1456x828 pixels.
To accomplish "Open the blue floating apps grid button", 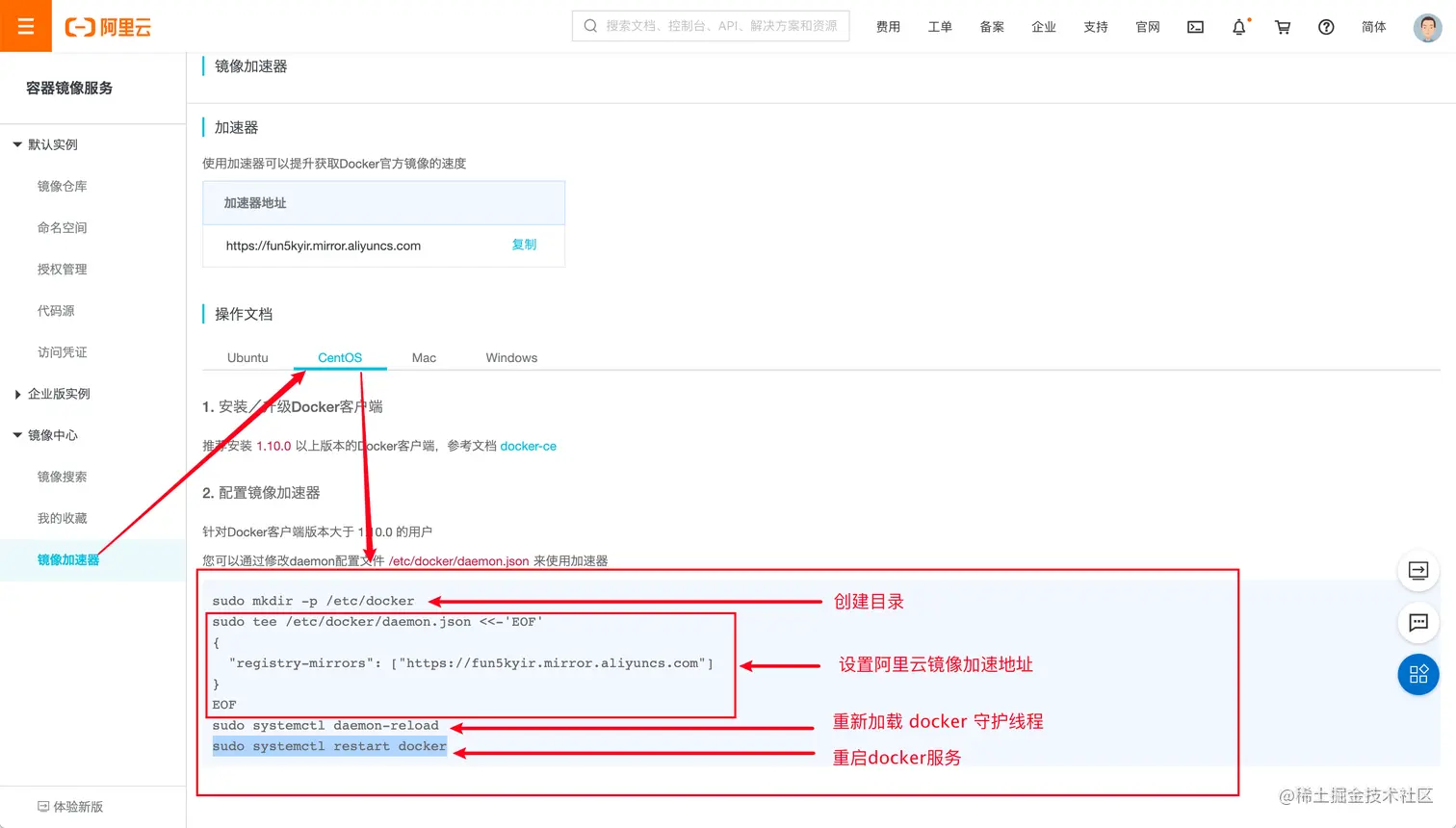I will 1418,674.
